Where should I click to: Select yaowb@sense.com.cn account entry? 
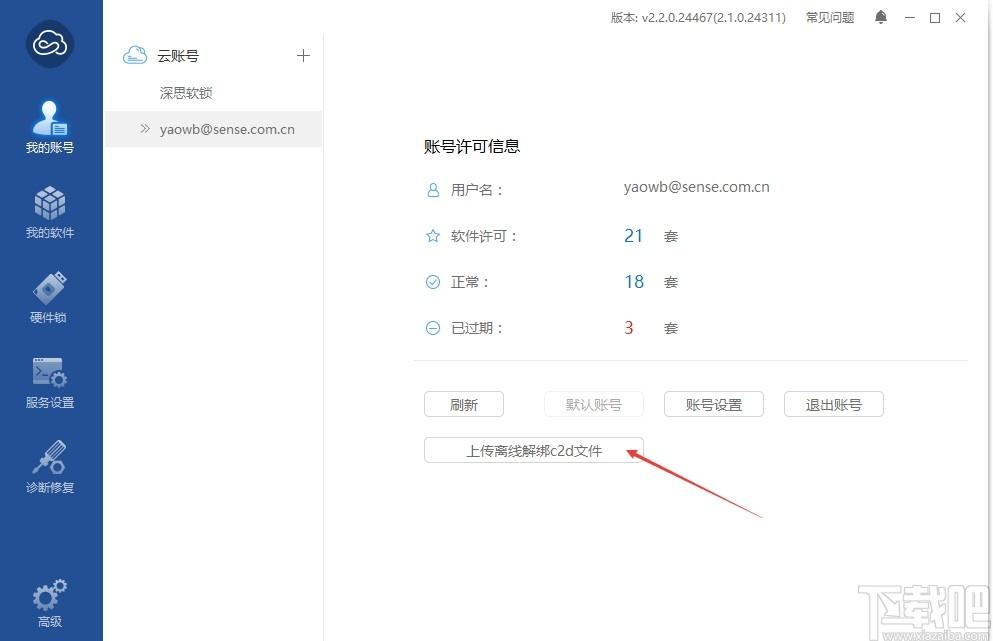(x=227, y=129)
